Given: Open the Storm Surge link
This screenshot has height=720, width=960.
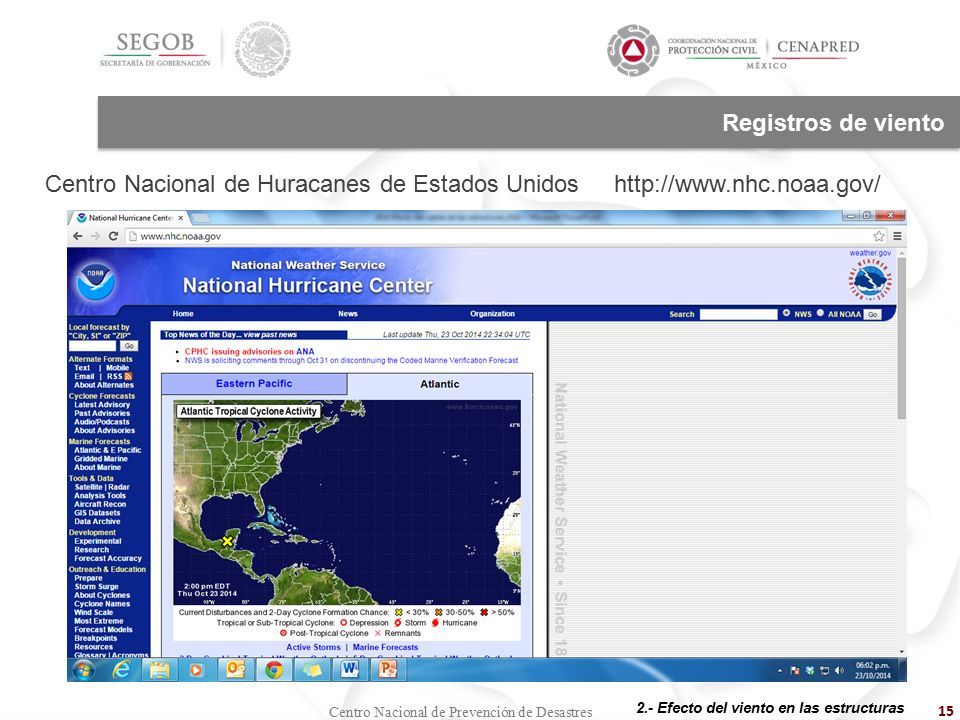Looking at the screenshot, I should 97,587.
